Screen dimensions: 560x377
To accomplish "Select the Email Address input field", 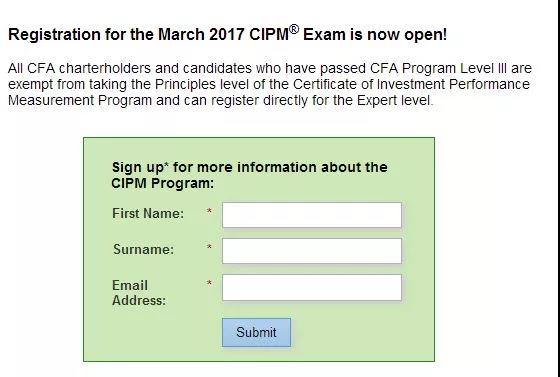I will [x=312, y=287].
